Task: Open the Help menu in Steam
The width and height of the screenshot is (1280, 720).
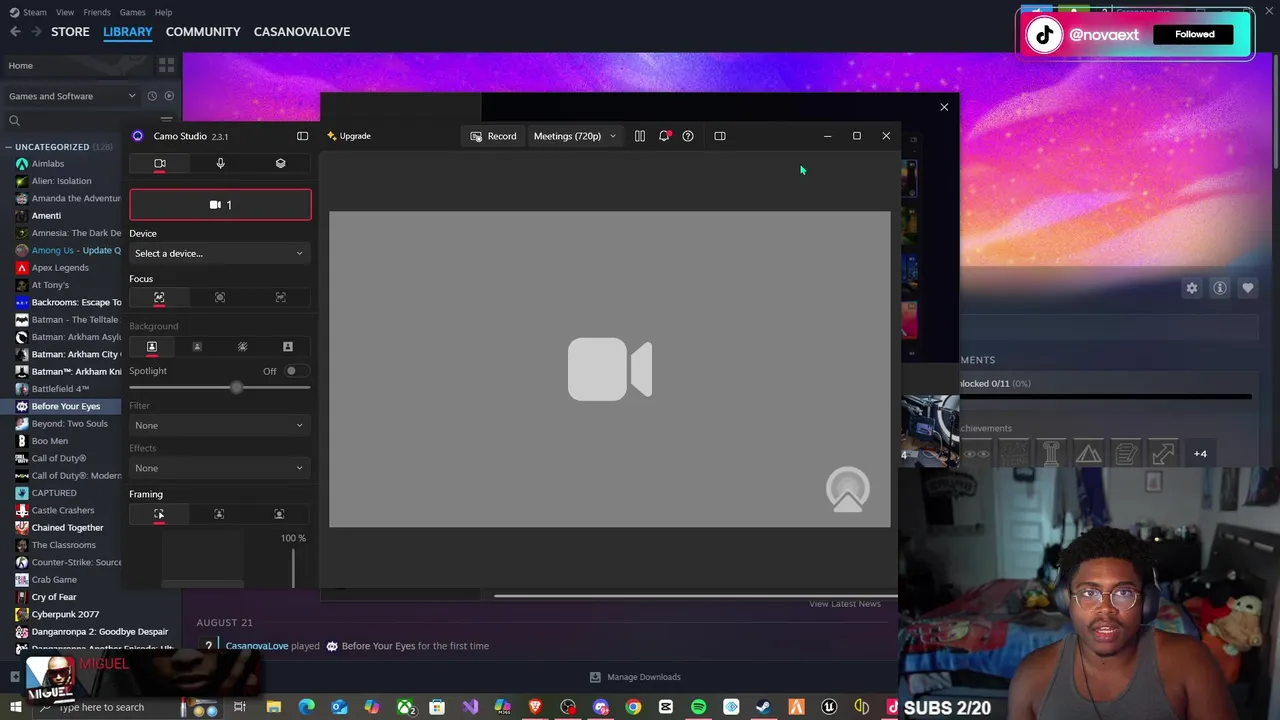Action: 163,12
